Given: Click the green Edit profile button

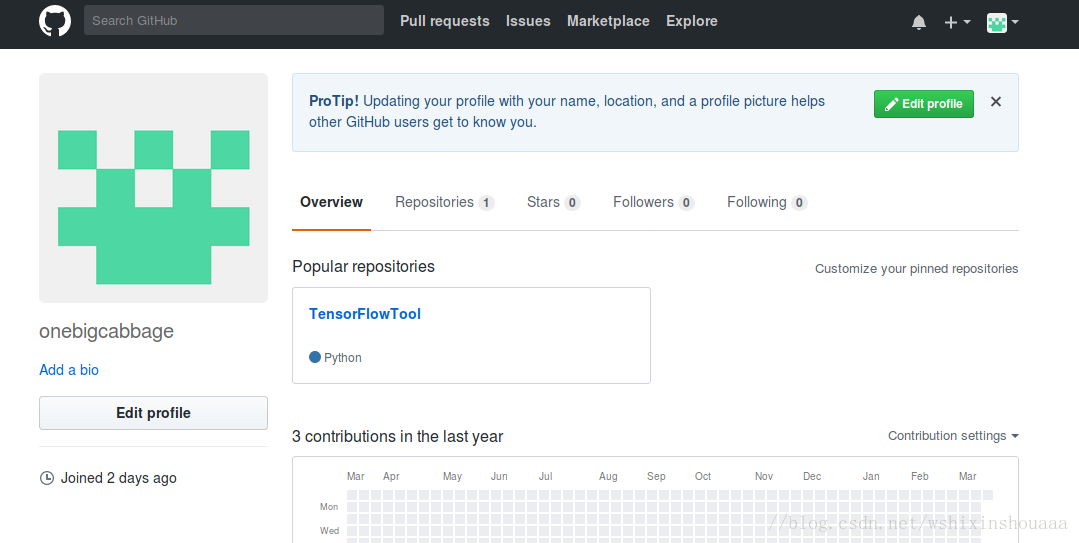Looking at the screenshot, I should pos(923,104).
